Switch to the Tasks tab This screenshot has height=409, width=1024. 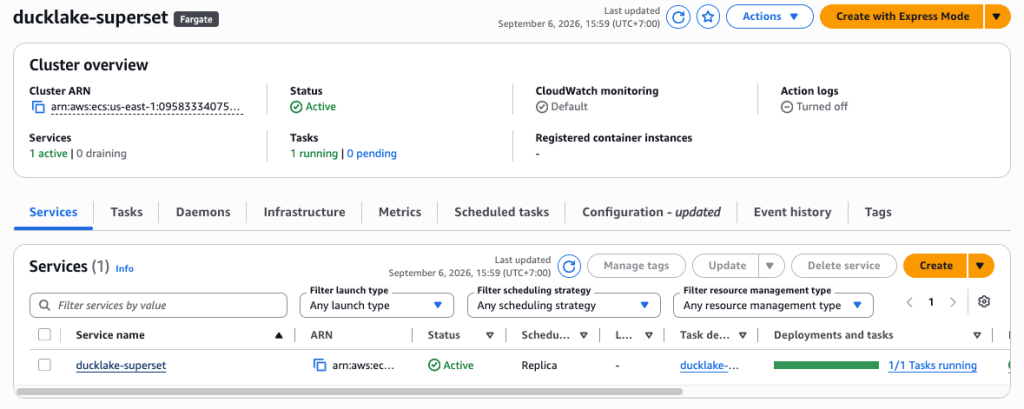(x=127, y=212)
